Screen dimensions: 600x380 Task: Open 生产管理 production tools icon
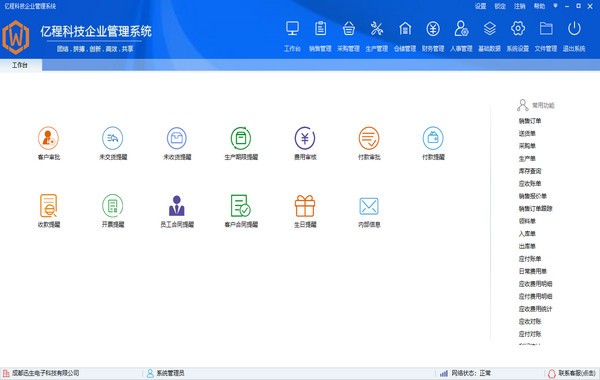377,29
